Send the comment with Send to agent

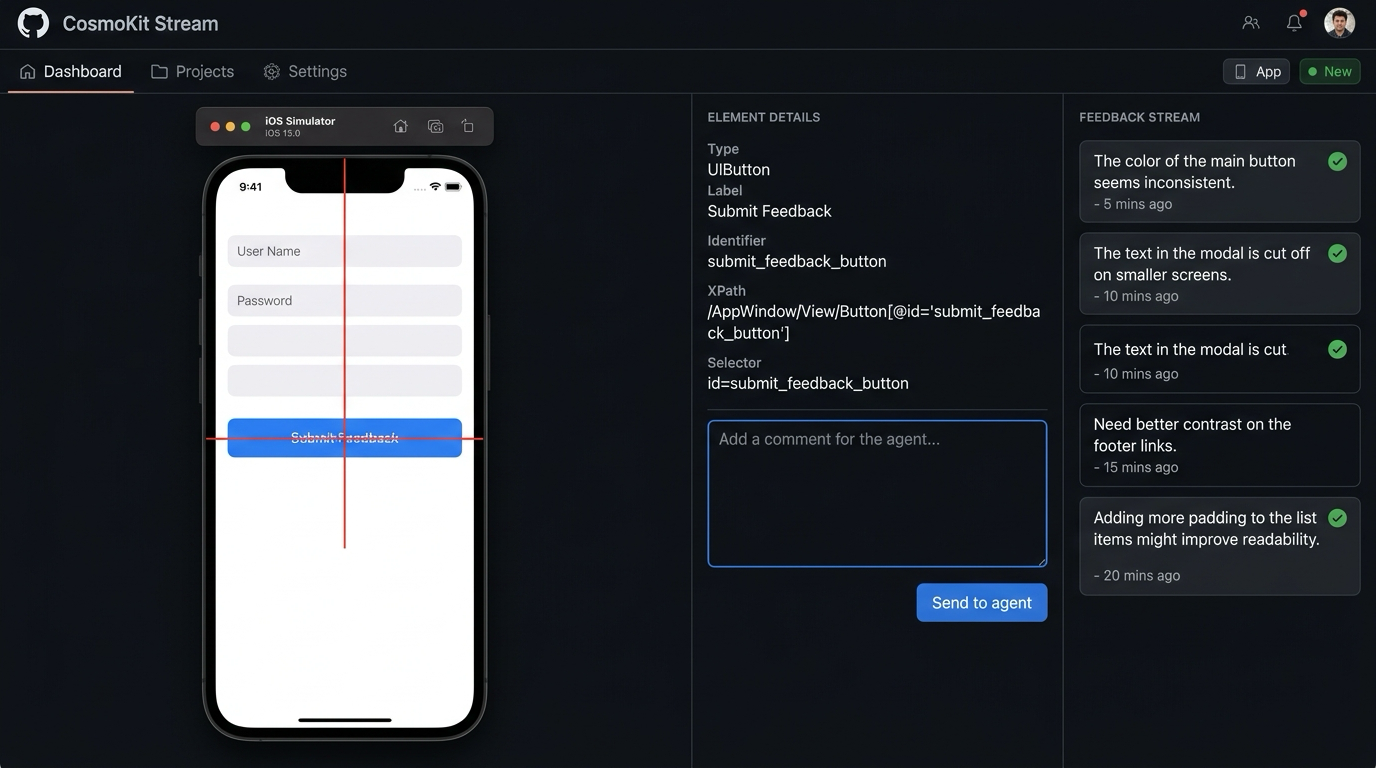(982, 603)
